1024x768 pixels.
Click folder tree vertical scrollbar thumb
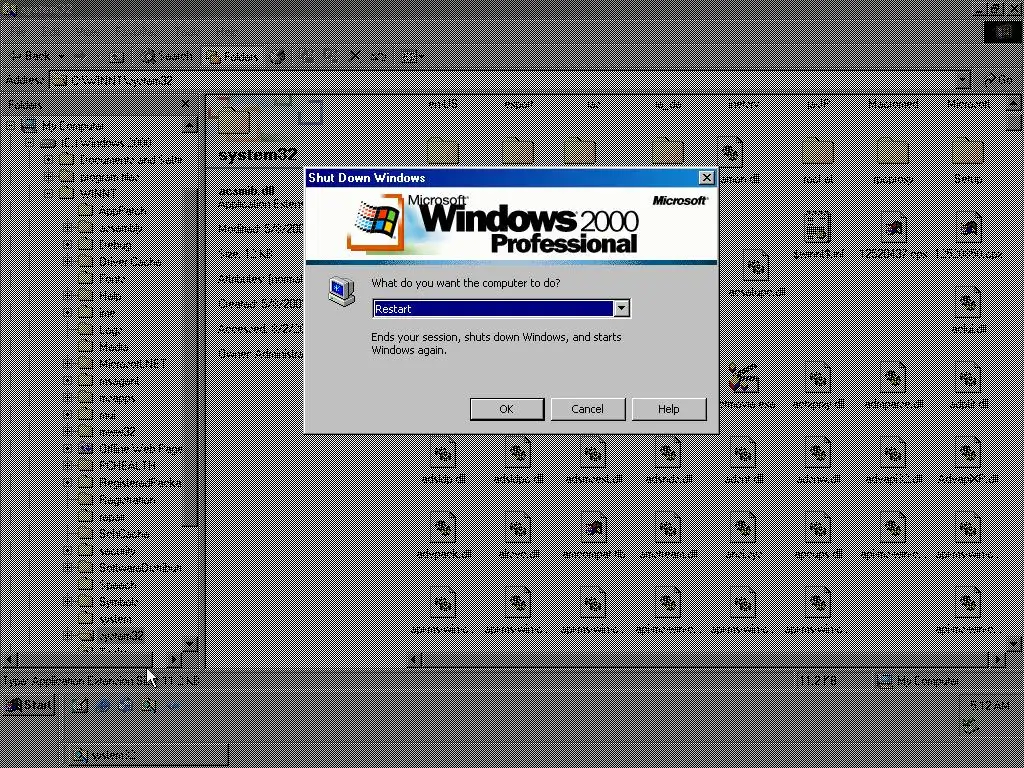(x=189, y=357)
